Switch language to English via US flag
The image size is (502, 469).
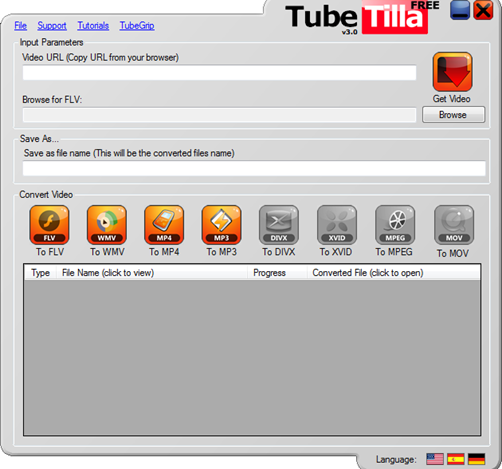[435, 459]
